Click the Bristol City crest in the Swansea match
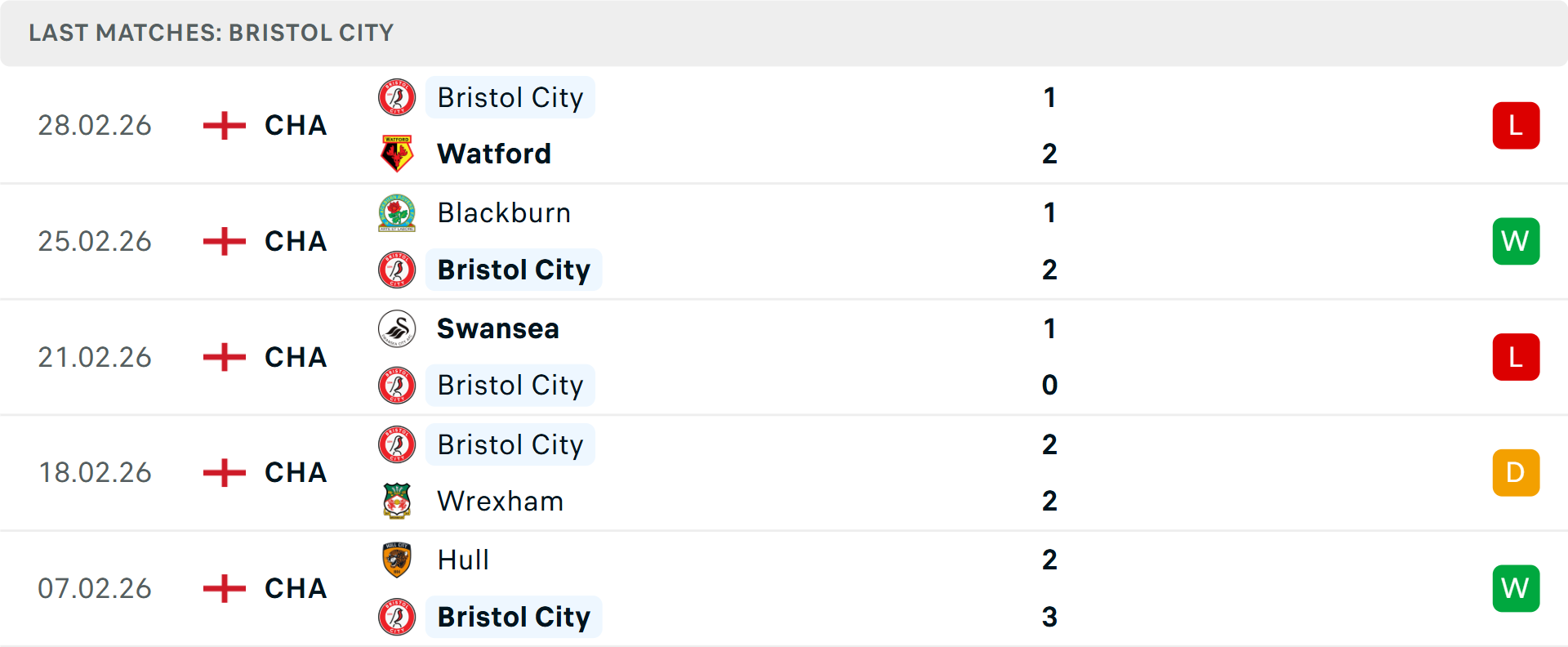The image size is (1568, 647). point(397,385)
